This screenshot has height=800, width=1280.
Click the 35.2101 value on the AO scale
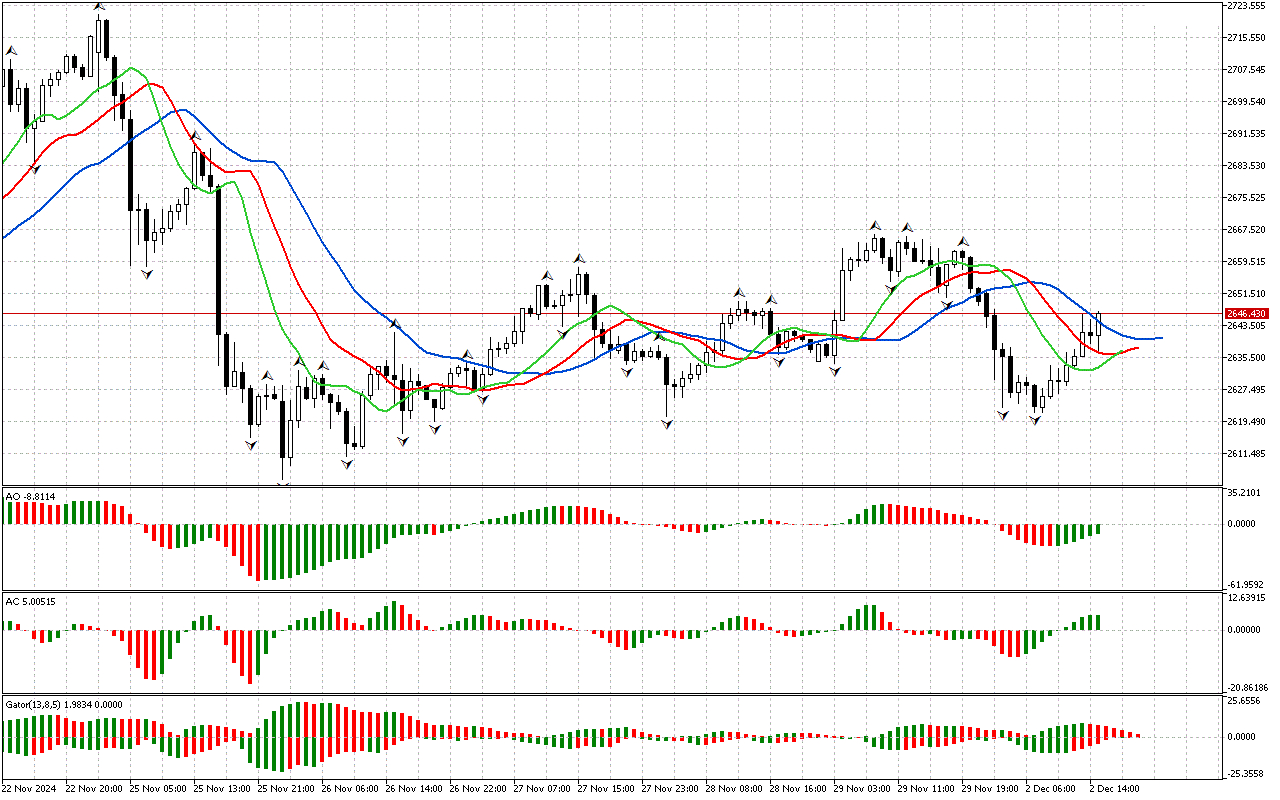(1245, 493)
